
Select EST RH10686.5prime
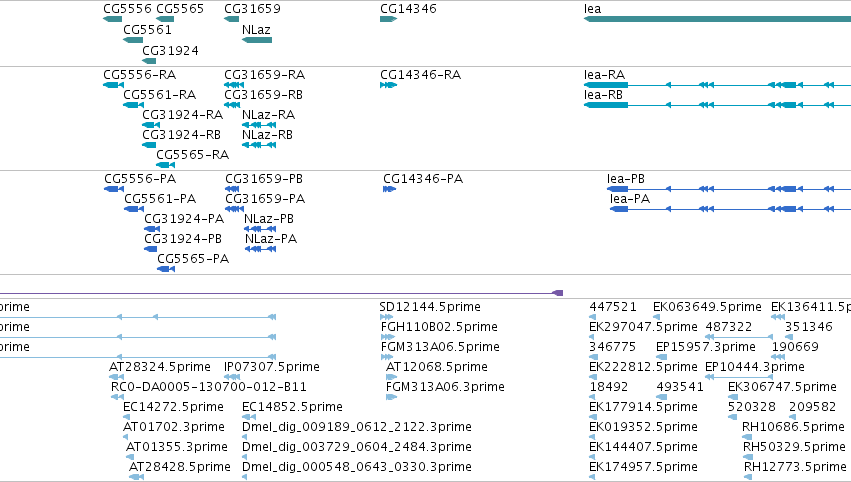[793, 427]
